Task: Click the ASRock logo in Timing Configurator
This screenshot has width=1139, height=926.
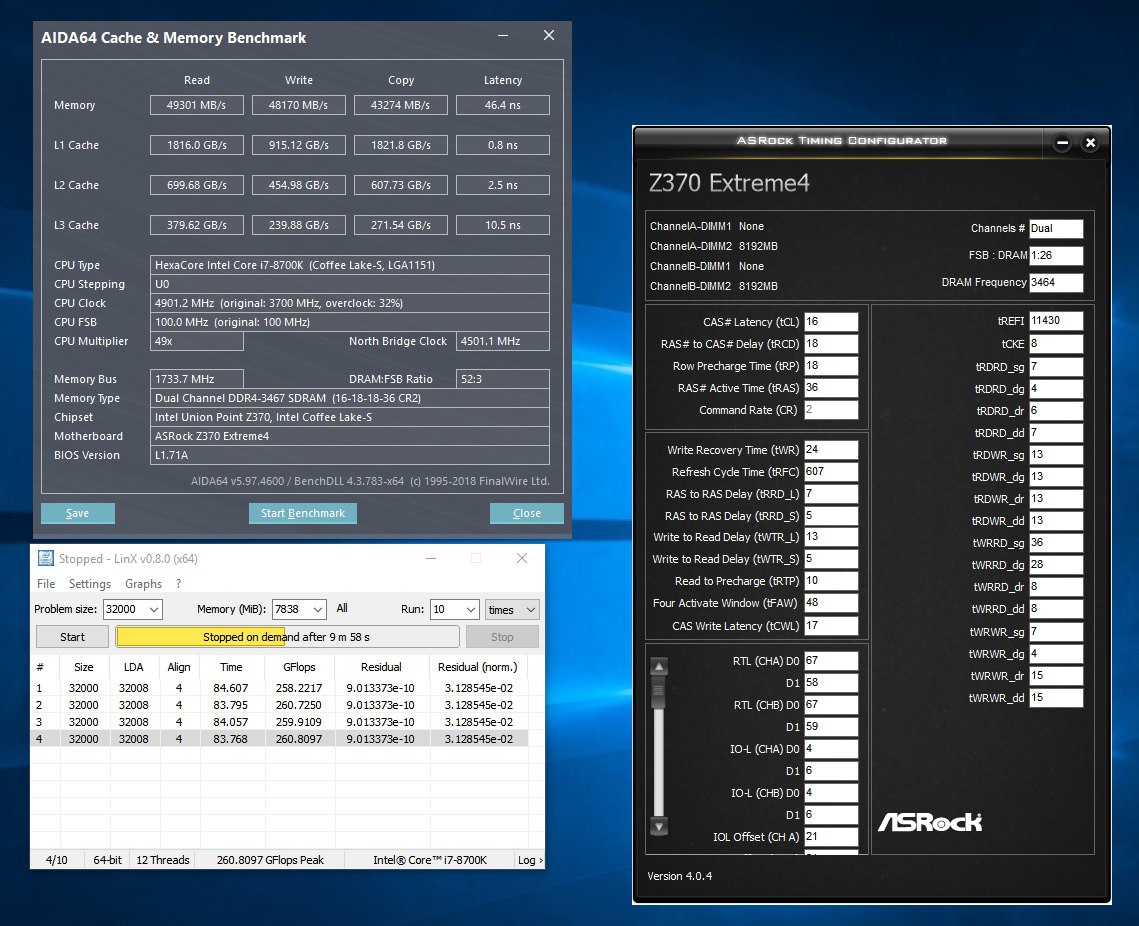Action: point(930,821)
